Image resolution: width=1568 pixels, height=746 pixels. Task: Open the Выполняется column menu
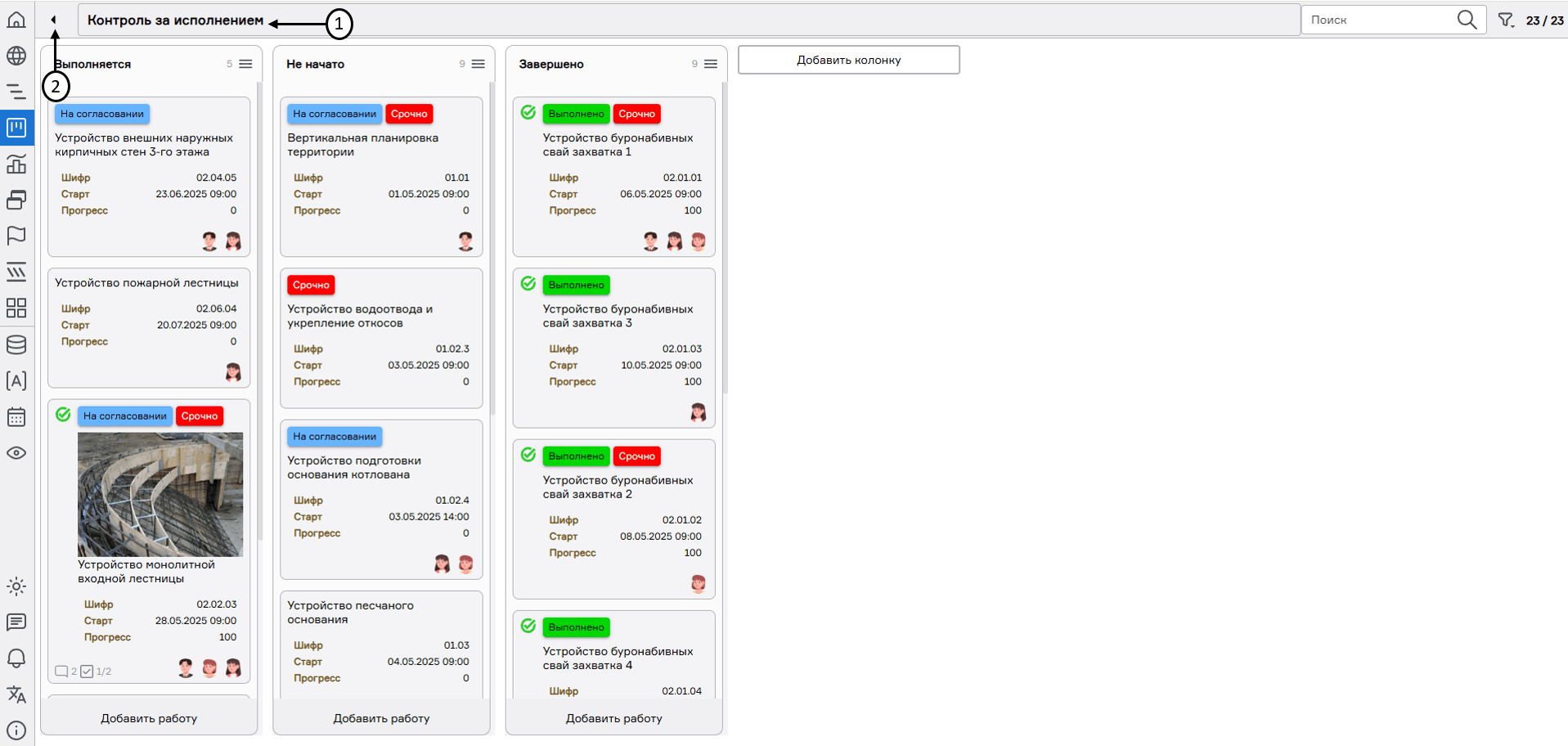coord(245,64)
